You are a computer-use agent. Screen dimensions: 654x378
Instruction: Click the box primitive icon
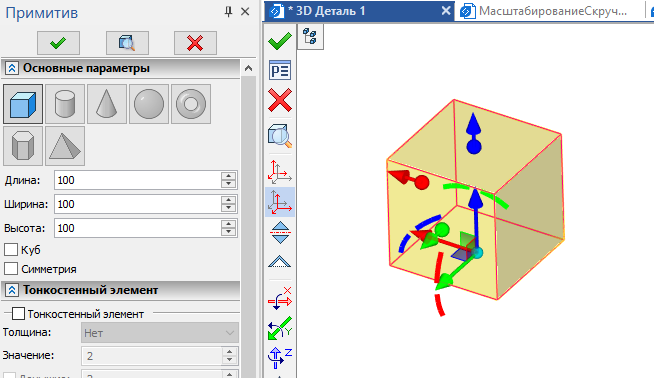[x=23, y=104]
